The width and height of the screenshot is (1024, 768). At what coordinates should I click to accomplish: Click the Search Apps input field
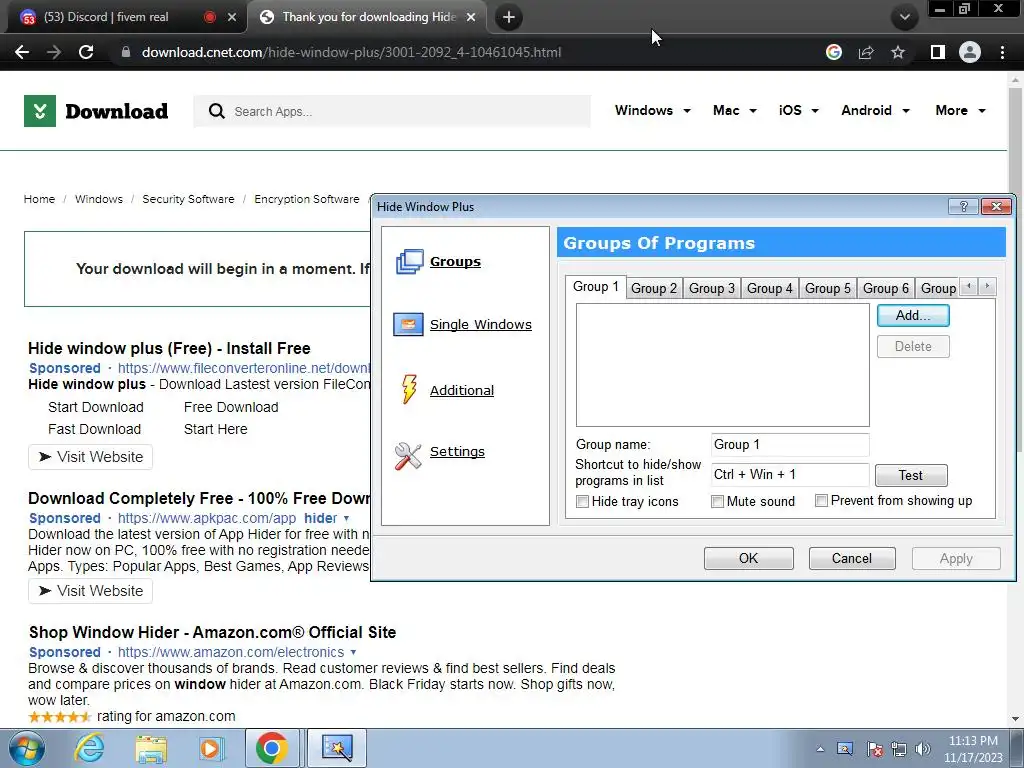click(392, 111)
